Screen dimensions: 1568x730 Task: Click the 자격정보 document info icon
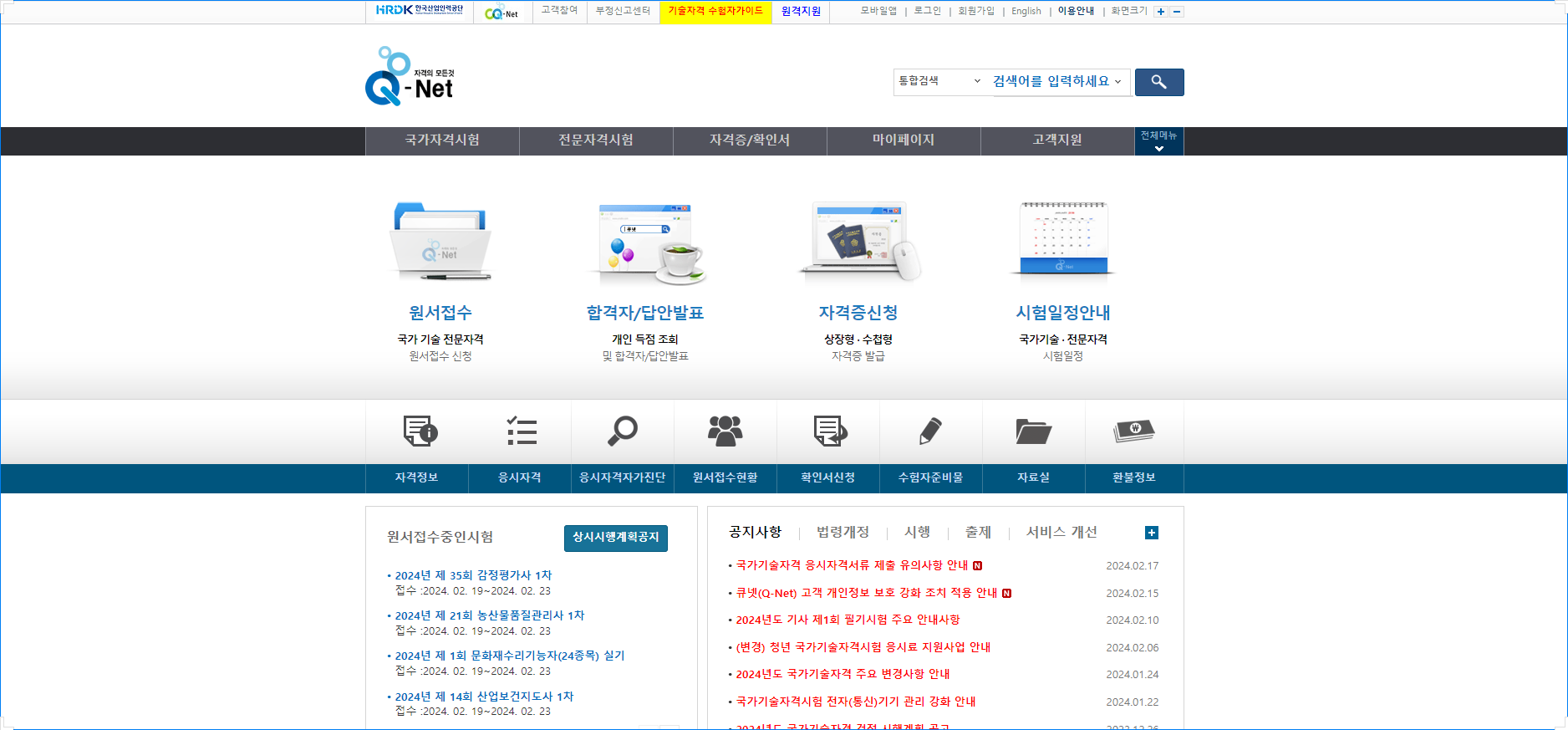pos(420,431)
